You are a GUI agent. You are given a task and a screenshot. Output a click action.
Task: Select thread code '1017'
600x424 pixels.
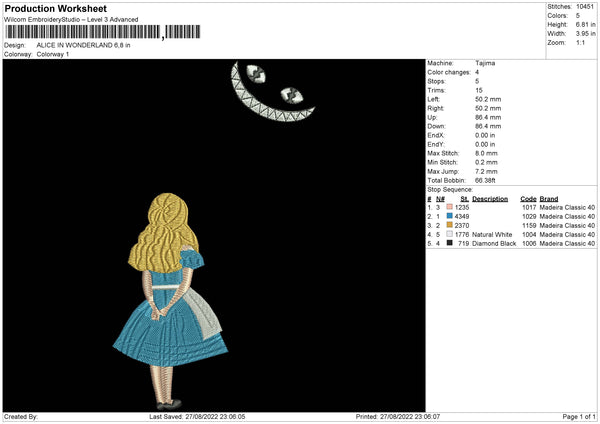[529, 207]
